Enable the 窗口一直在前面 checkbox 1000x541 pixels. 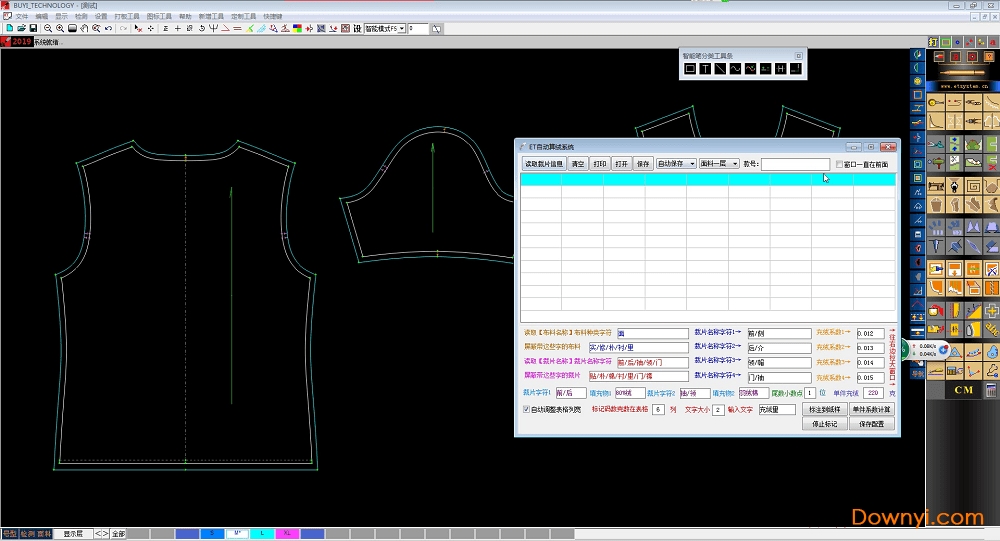[840, 164]
